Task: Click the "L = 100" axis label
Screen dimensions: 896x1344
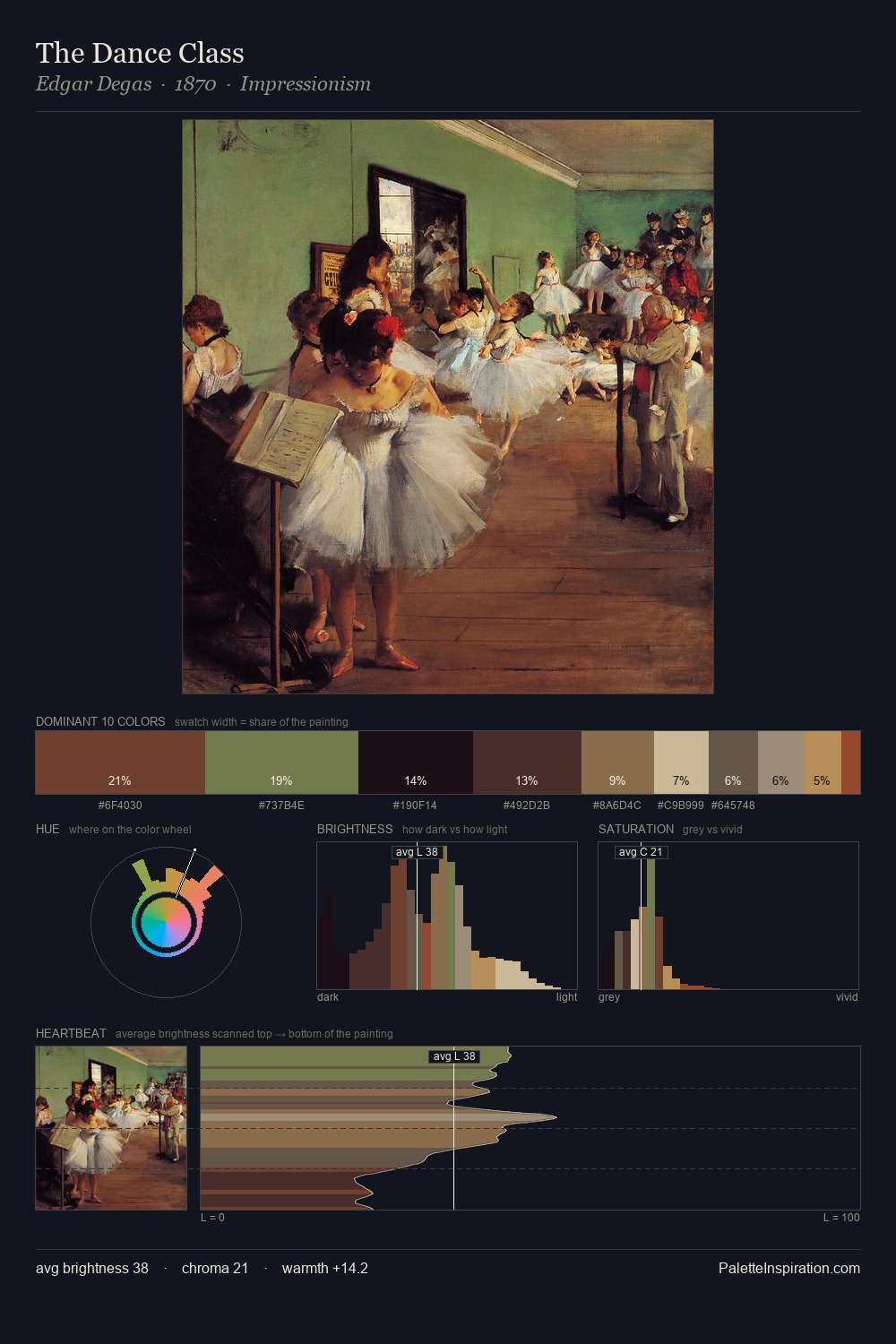Action: [x=841, y=1218]
